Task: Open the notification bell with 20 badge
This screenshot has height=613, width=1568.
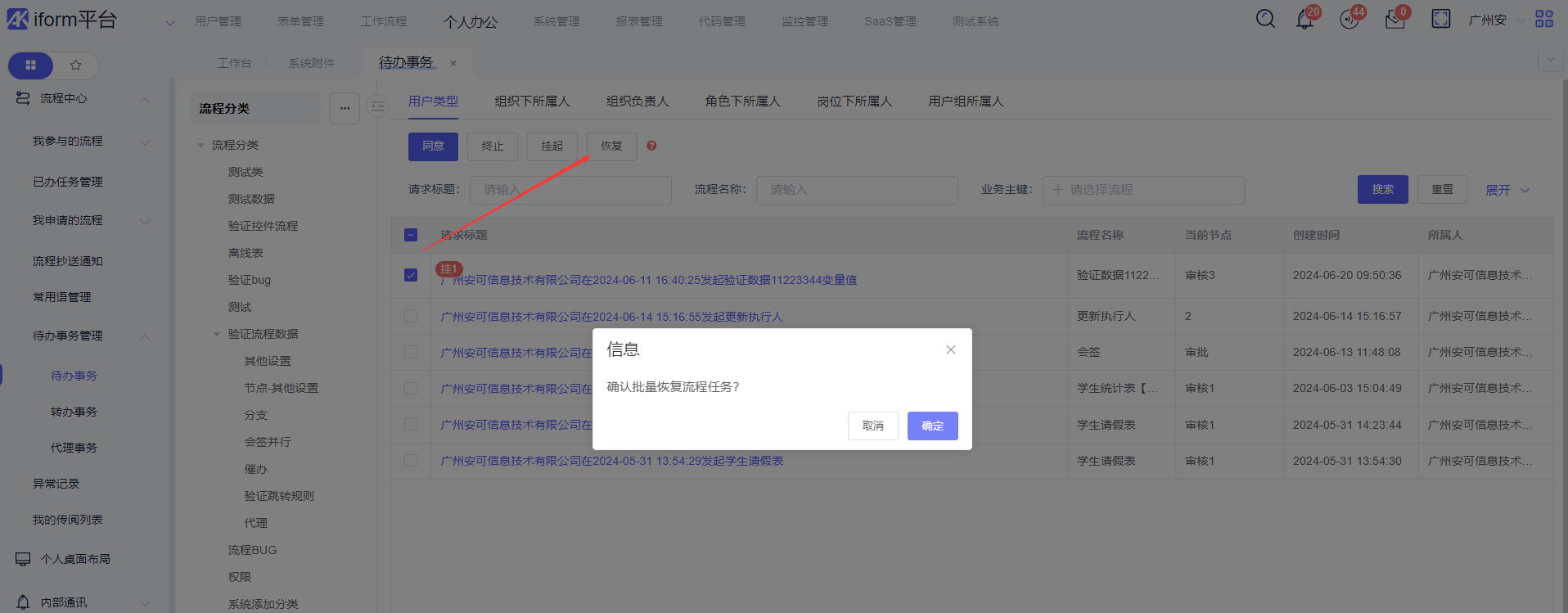Action: point(1304,20)
